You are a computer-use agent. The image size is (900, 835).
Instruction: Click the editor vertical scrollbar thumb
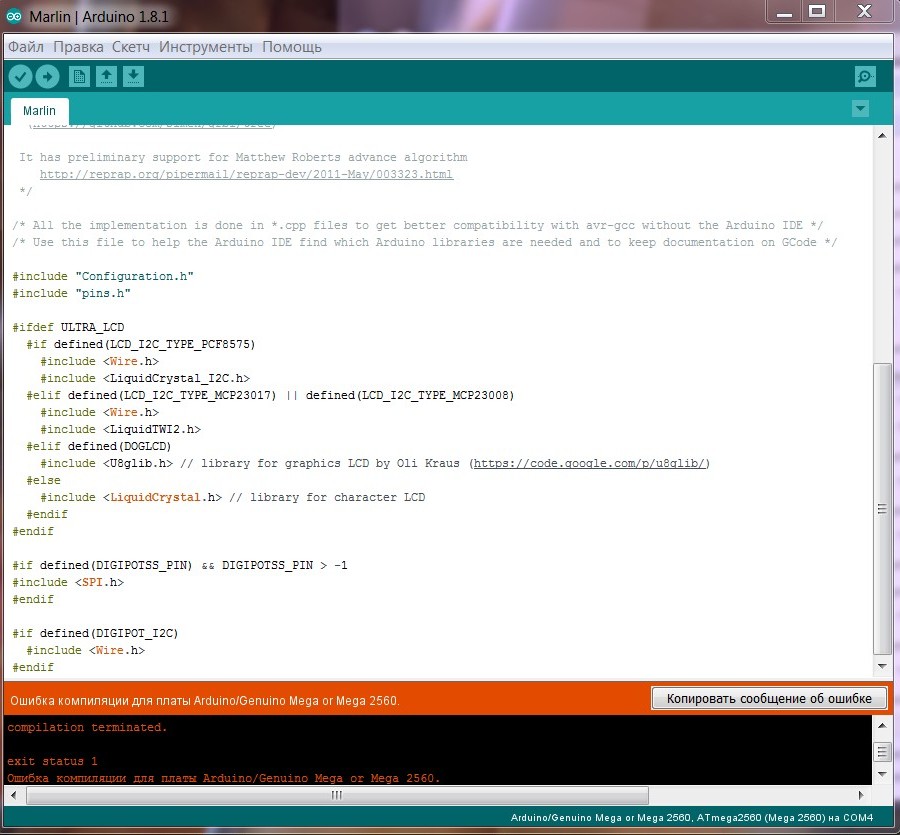881,508
